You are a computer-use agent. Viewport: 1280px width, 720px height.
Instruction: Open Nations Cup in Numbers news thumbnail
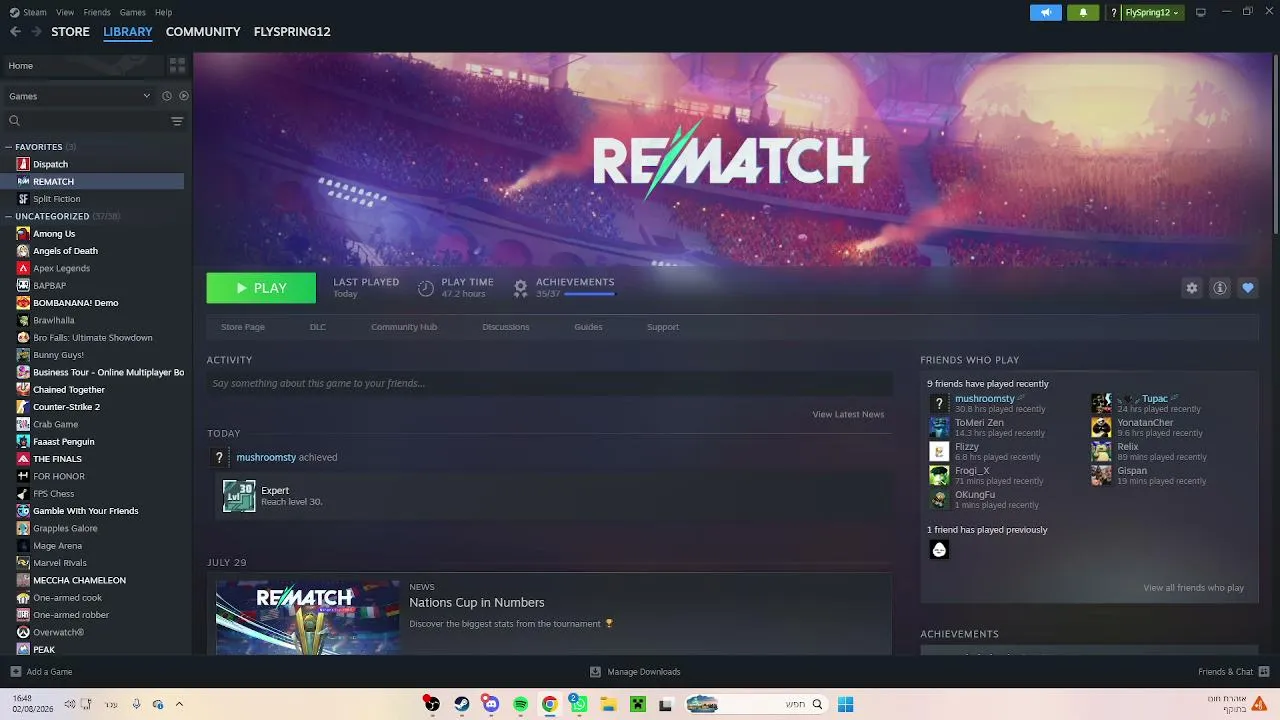point(308,618)
